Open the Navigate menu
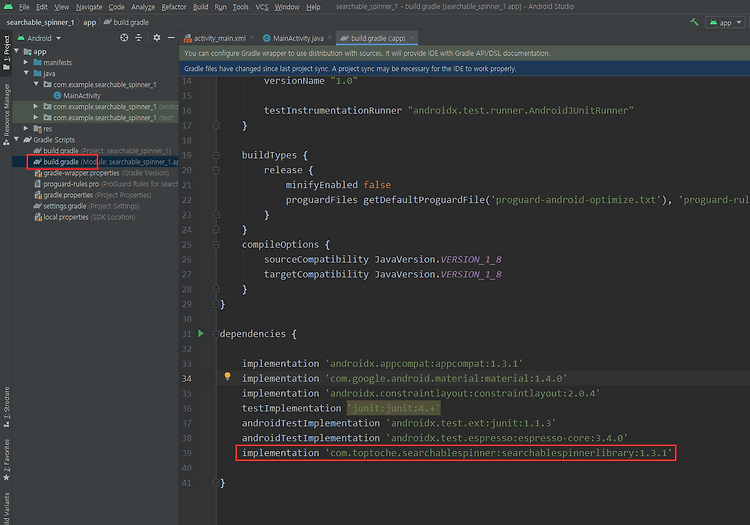750x525 pixels. point(89,7)
